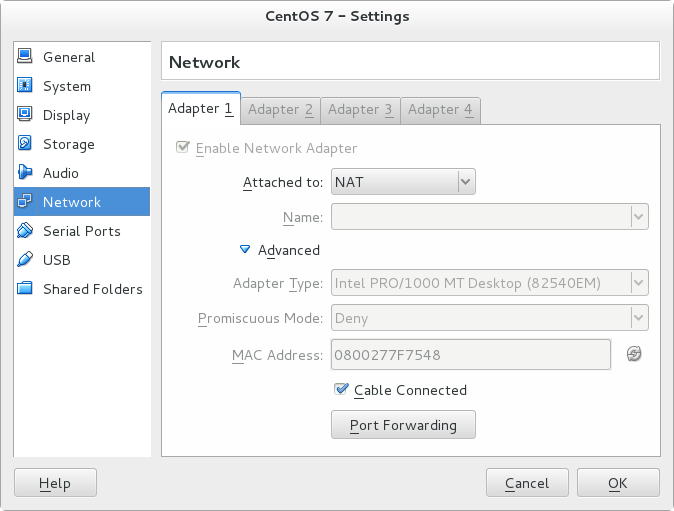The height and width of the screenshot is (511, 674).
Task: Toggle the Cable Connected checkbox
Action: tap(341, 389)
